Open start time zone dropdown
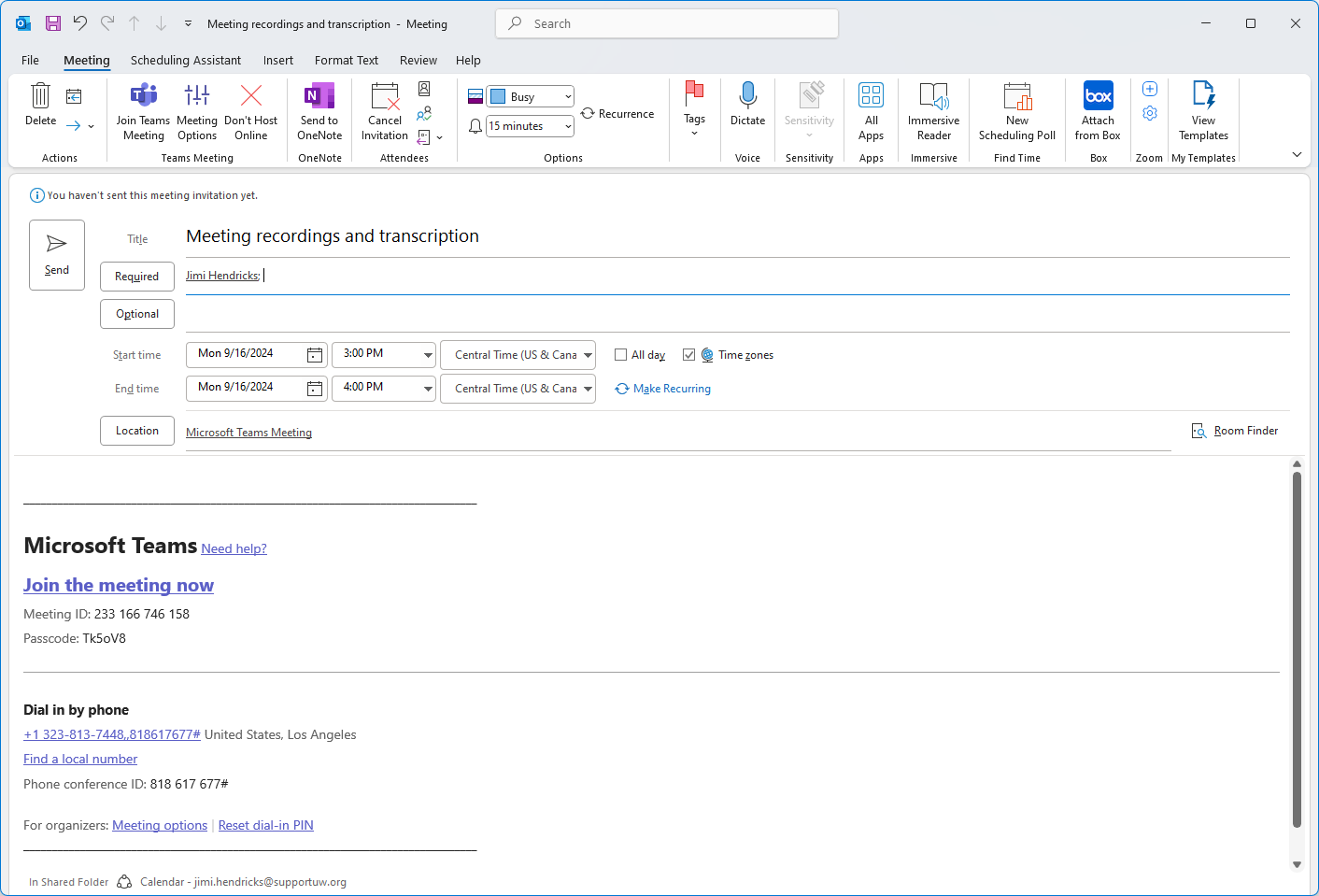1319x896 pixels. click(x=588, y=355)
